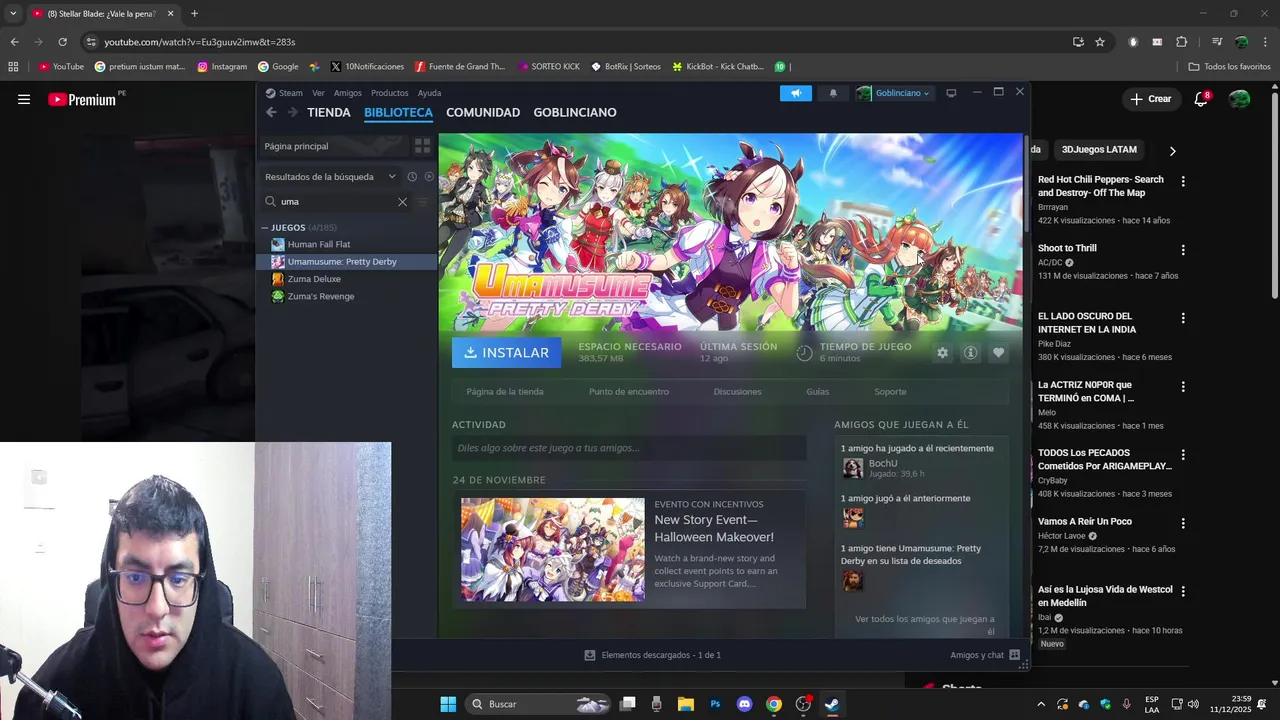Open New Story Event—Halloween Makeover! title
The width and height of the screenshot is (1280, 720).
[714, 529]
